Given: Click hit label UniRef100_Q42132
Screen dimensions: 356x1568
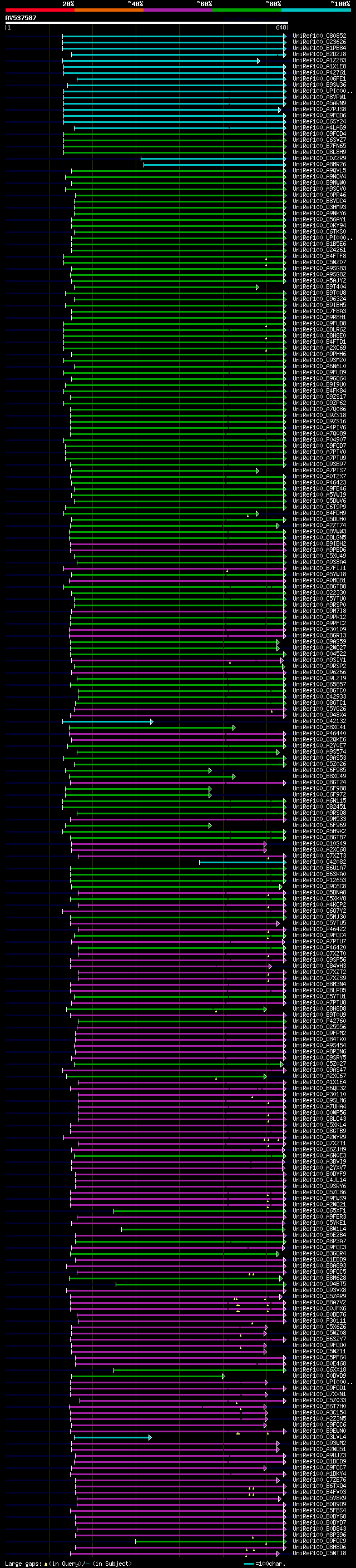Looking at the screenshot, I should point(319,721).
